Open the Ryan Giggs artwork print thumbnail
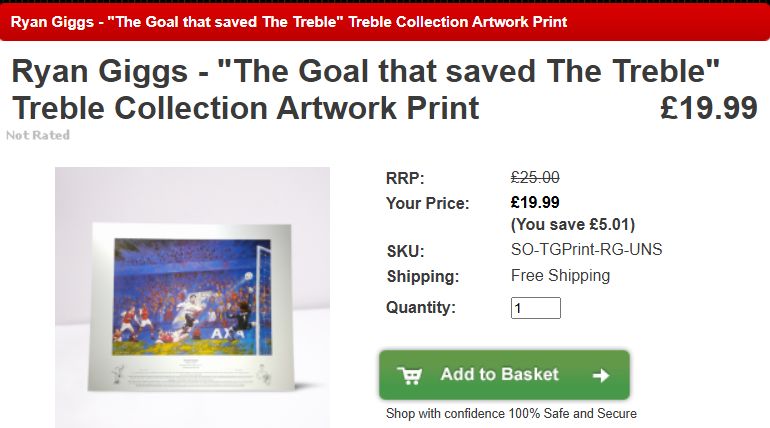 click(x=192, y=297)
